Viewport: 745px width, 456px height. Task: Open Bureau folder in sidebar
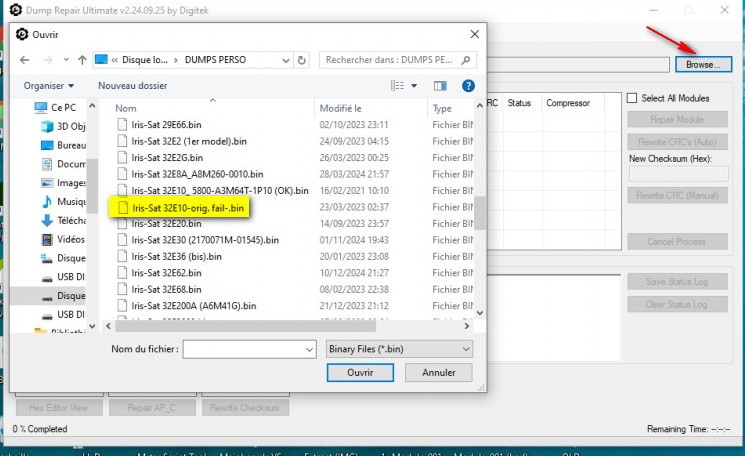(64, 145)
